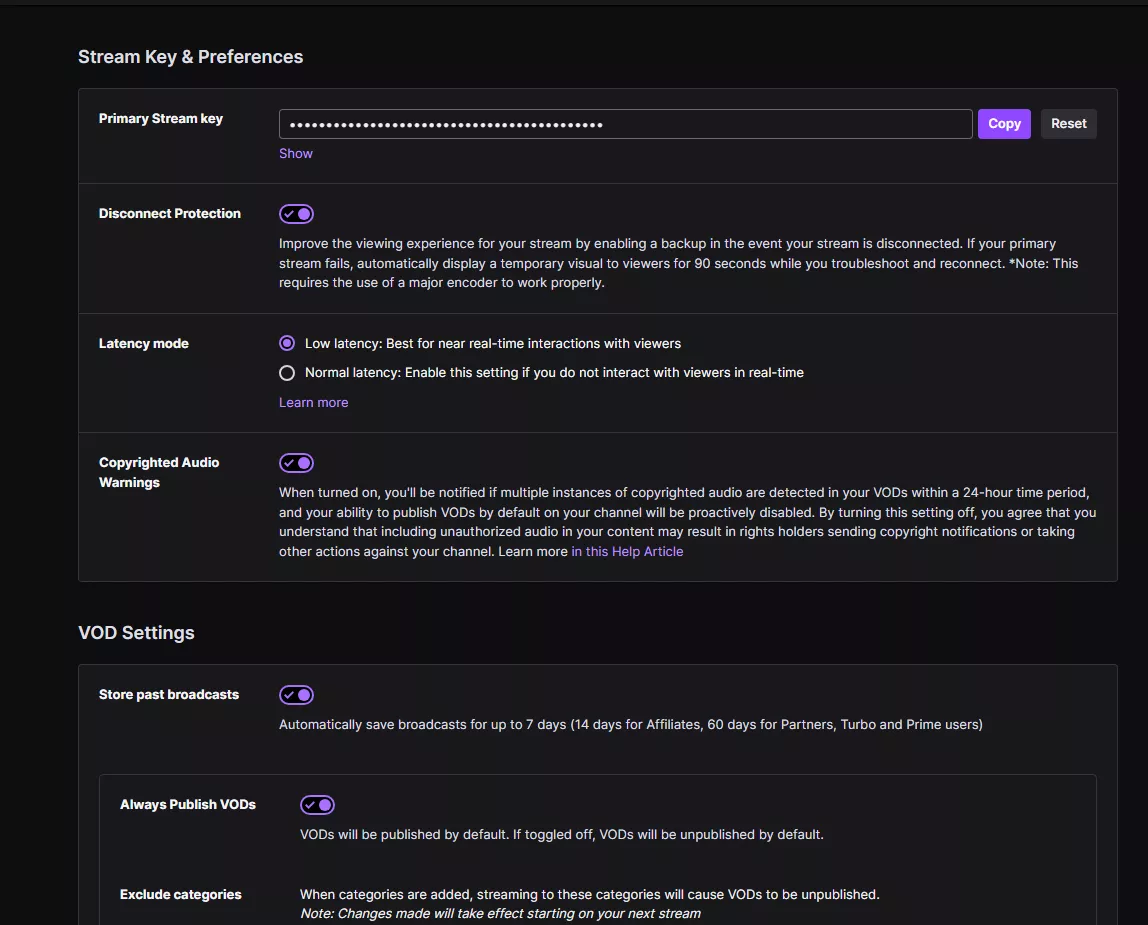1148x925 pixels.
Task: Click the Stream Key & Preferences heading
Action: click(x=190, y=56)
